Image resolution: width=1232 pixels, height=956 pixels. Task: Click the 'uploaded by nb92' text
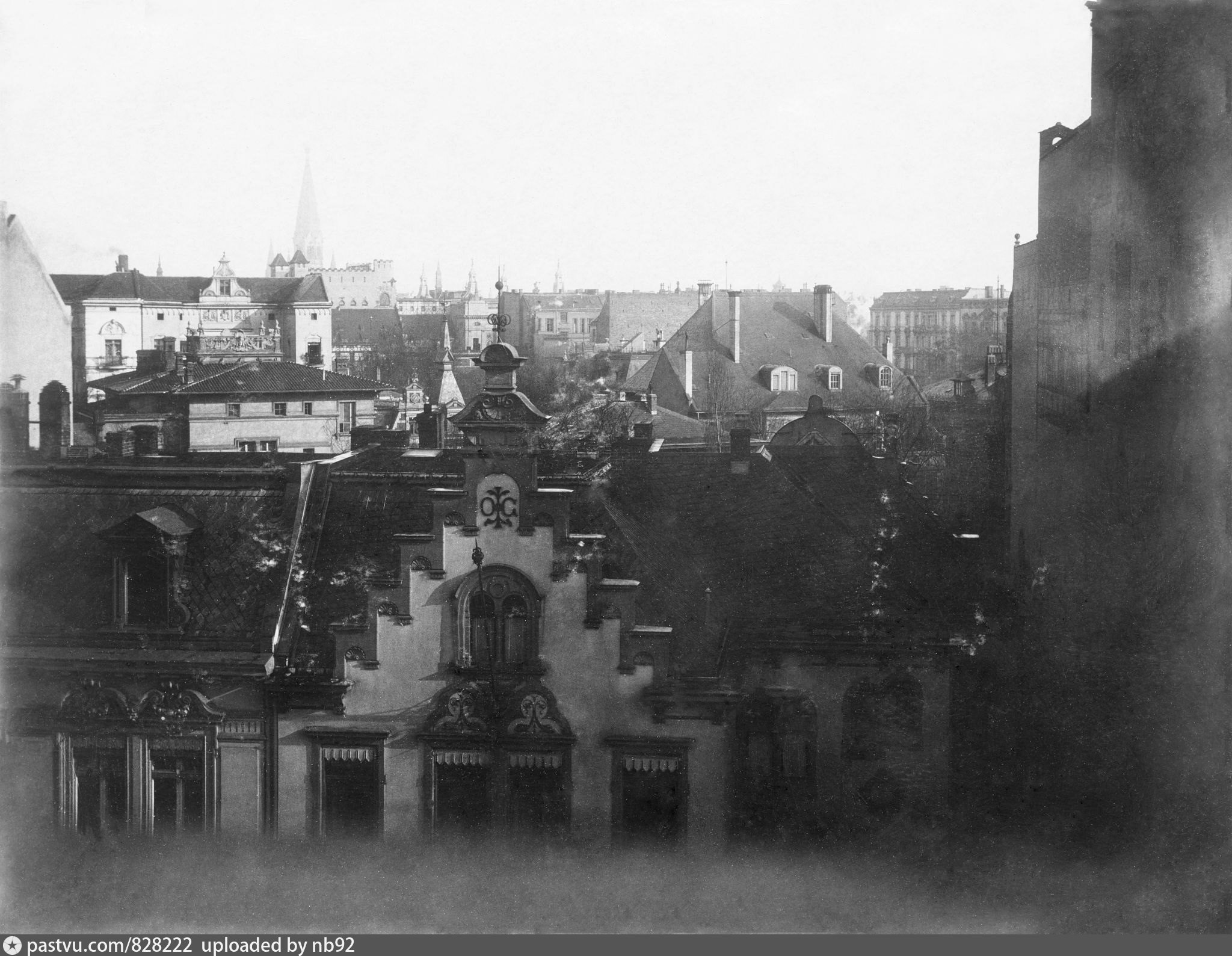(277, 945)
